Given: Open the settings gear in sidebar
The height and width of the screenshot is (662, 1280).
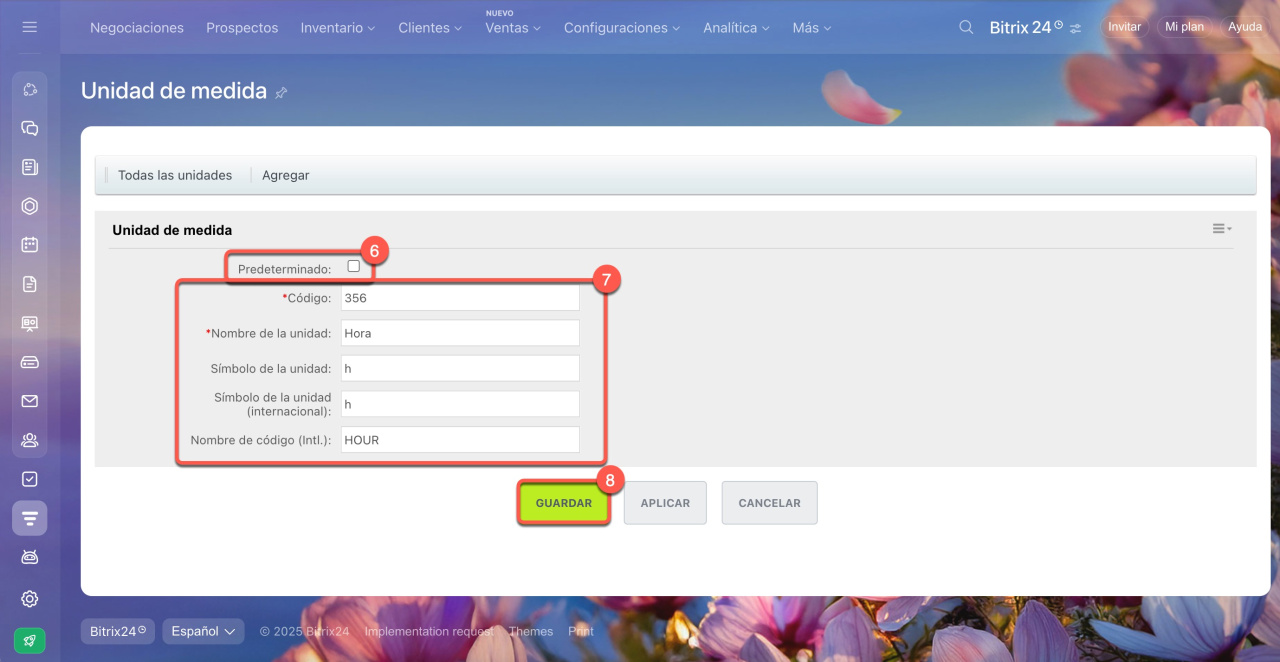Looking at the screenshot, I should coord(30,599).
